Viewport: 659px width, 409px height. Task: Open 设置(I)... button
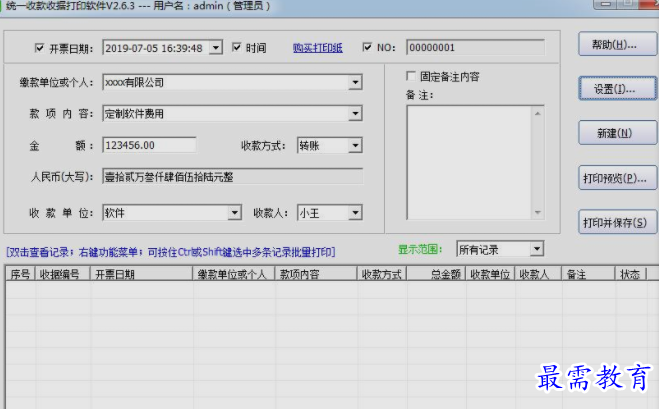(x=617, y=89)
